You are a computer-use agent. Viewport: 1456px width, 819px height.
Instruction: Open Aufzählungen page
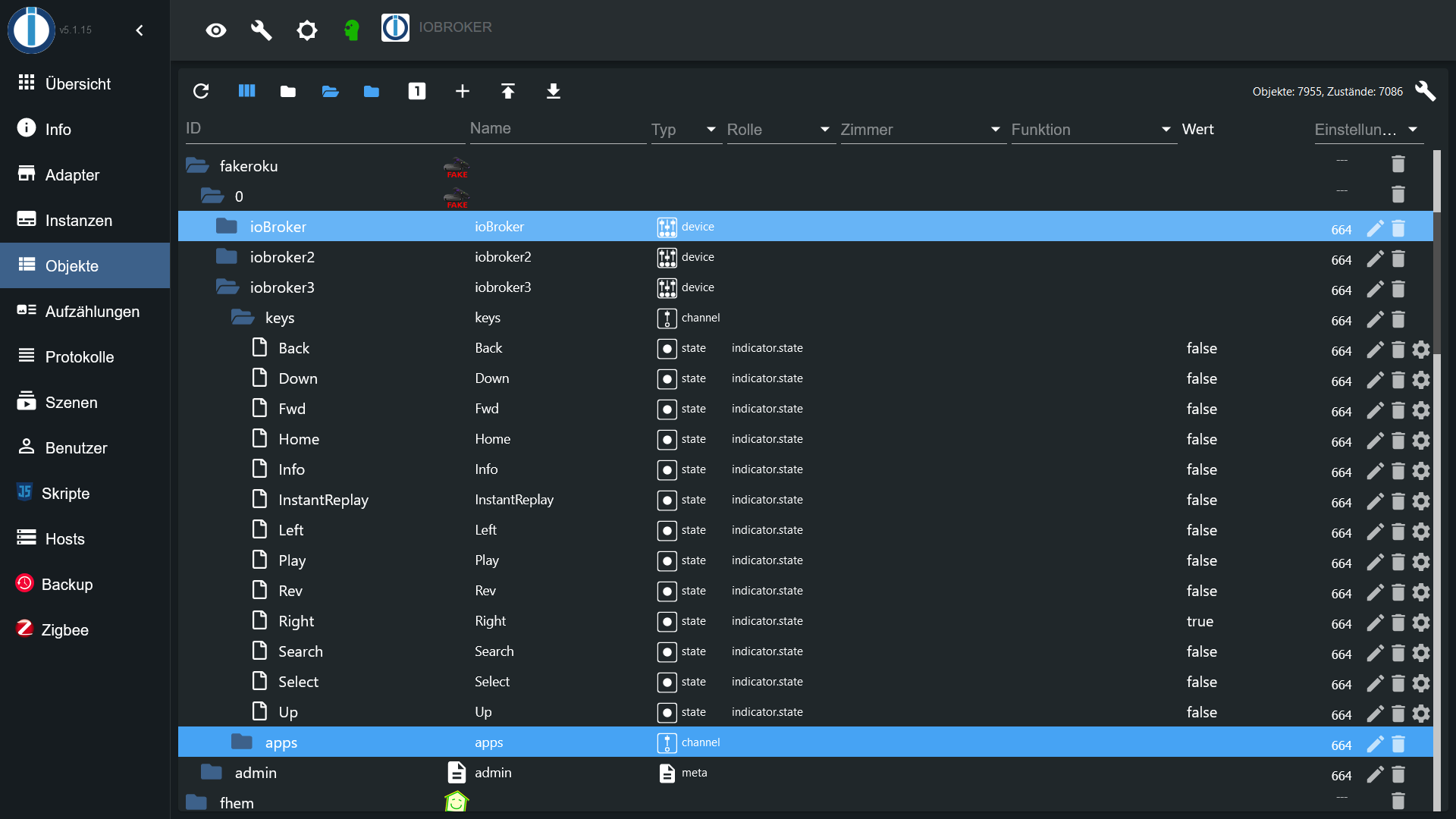(85, 311)
